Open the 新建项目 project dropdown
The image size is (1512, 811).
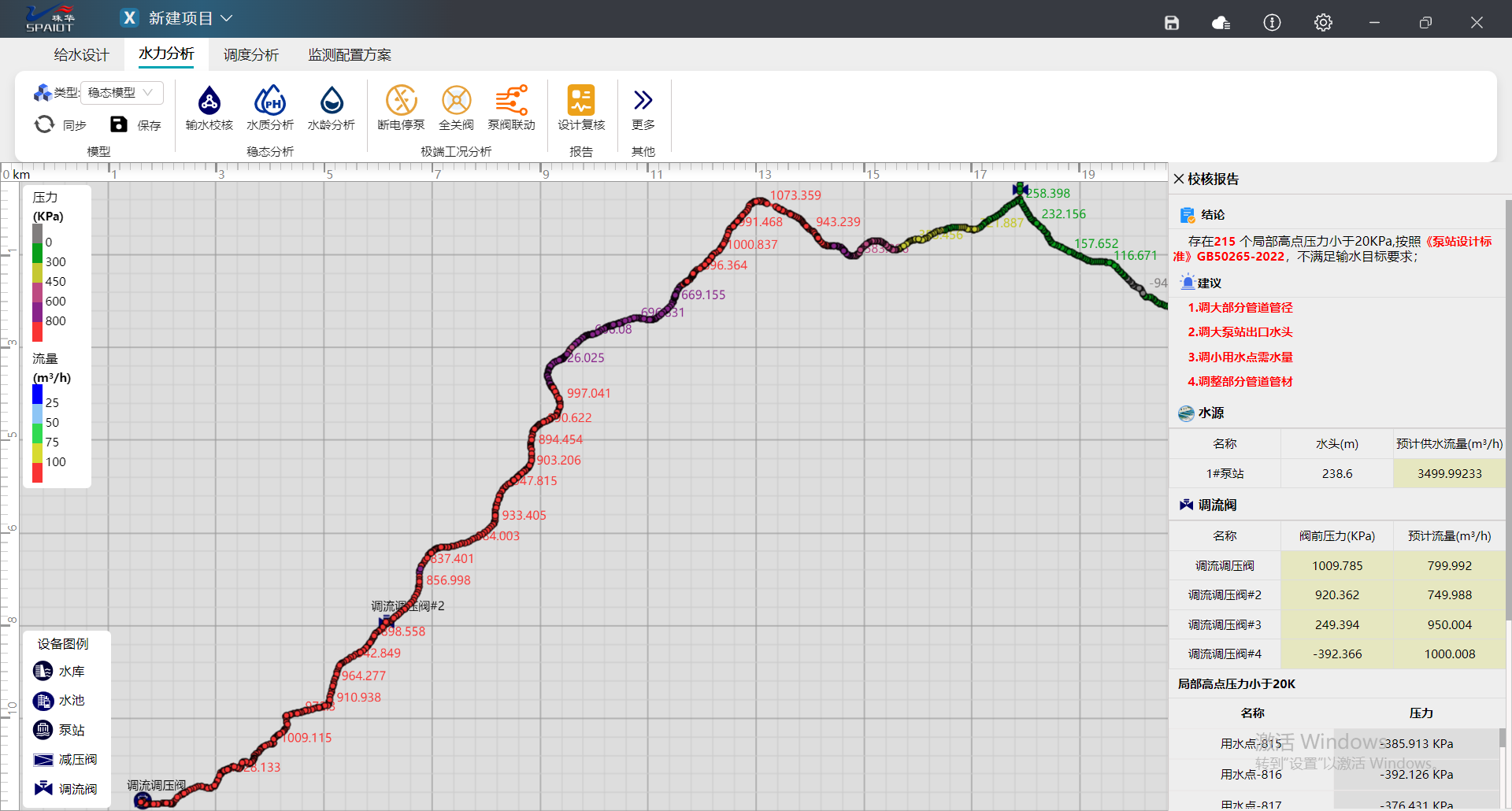tap(227, 18)
